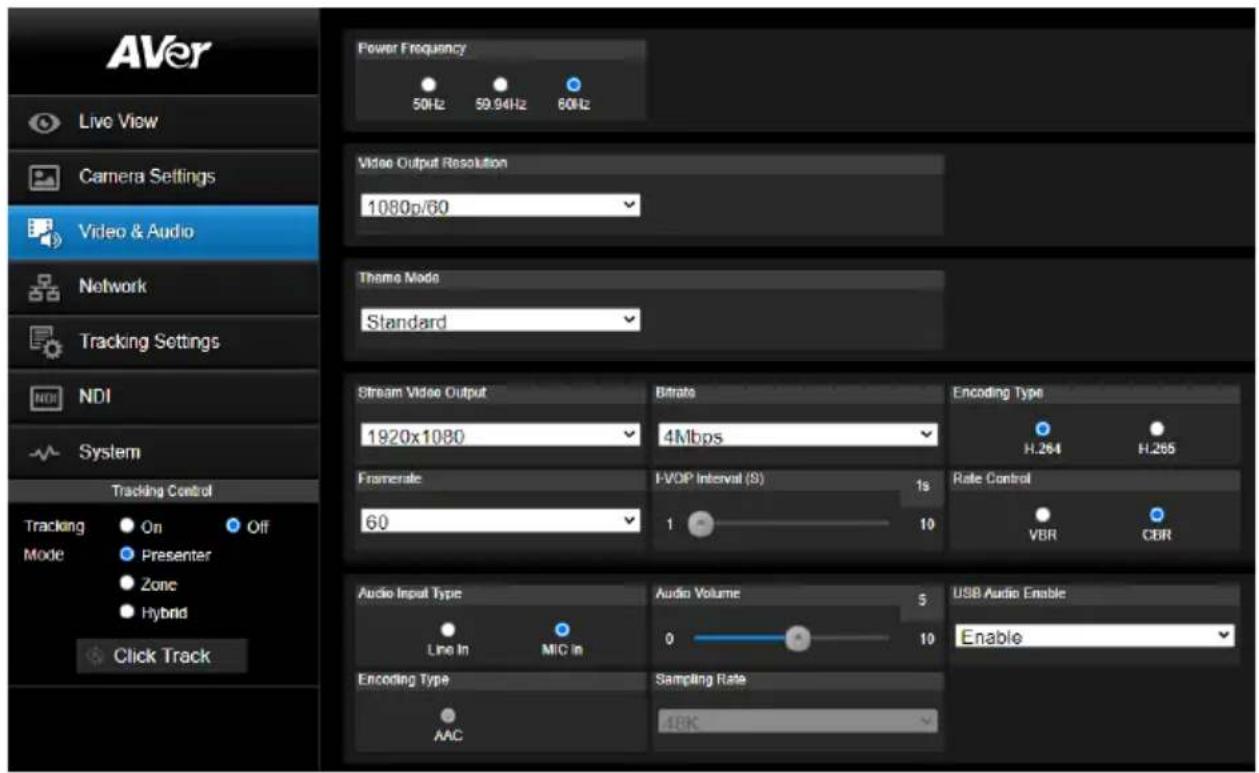
Task: Select Hybrid tracking mode
Action: point(127,612)
